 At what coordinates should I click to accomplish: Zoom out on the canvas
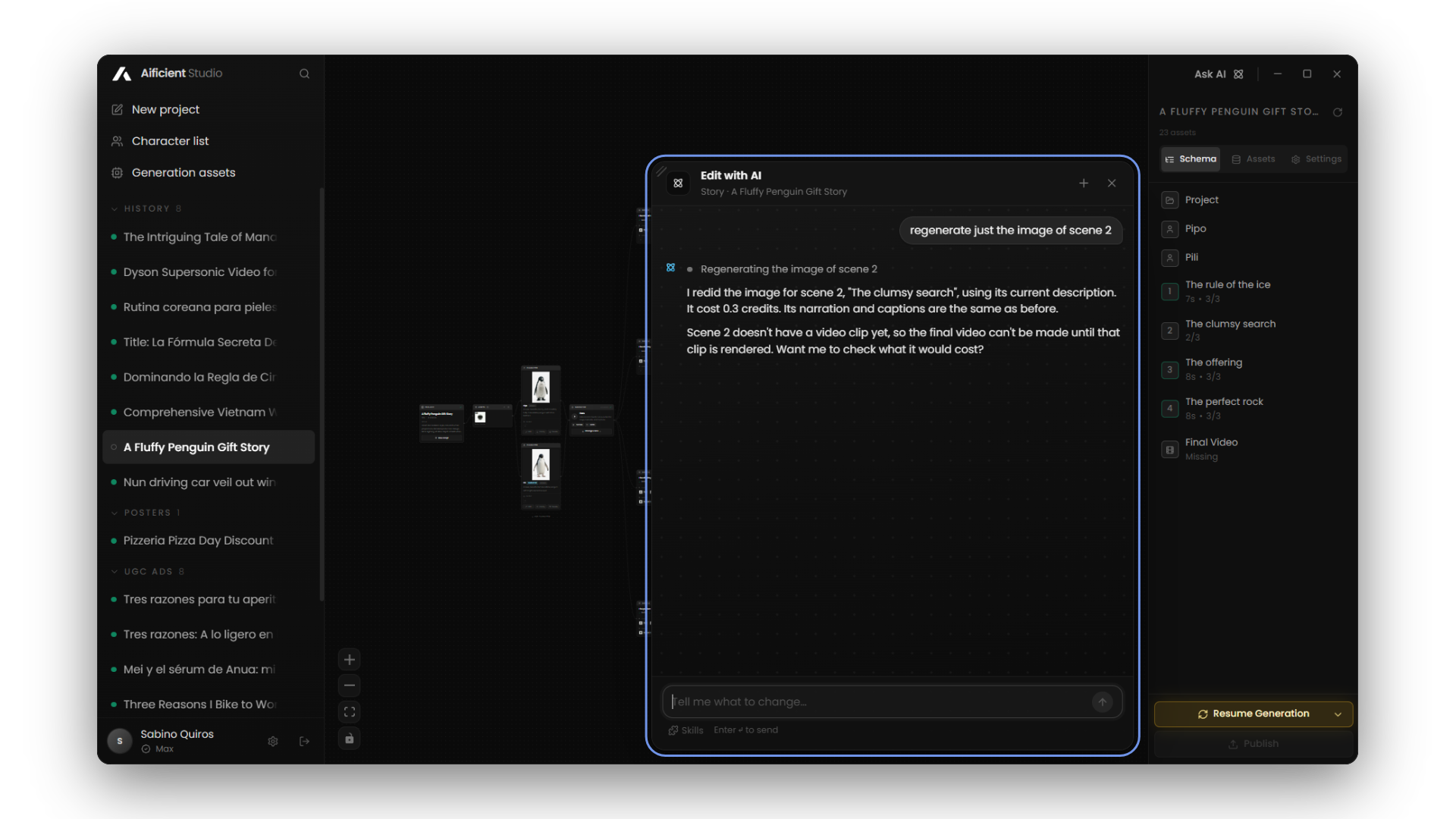coord(349,686)
